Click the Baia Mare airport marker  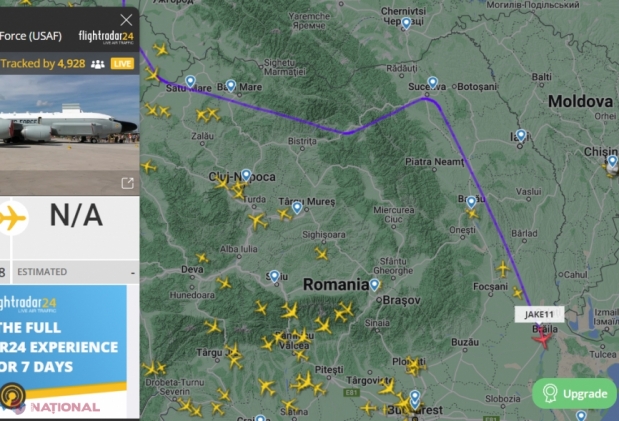(x=231, y=85)
